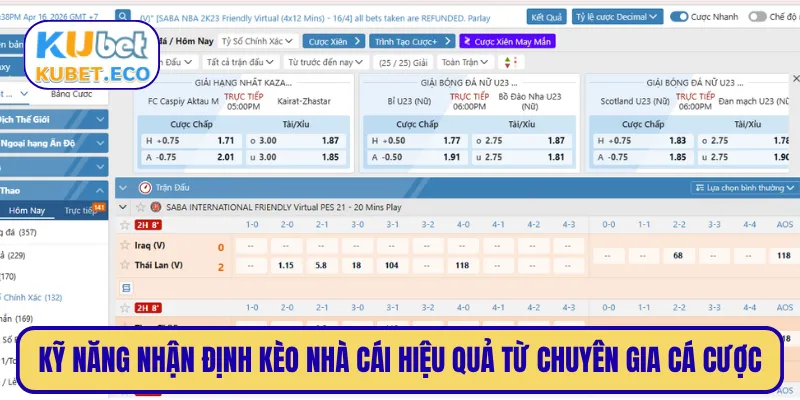Close the featured match cards panel

(x=795, y=79)
